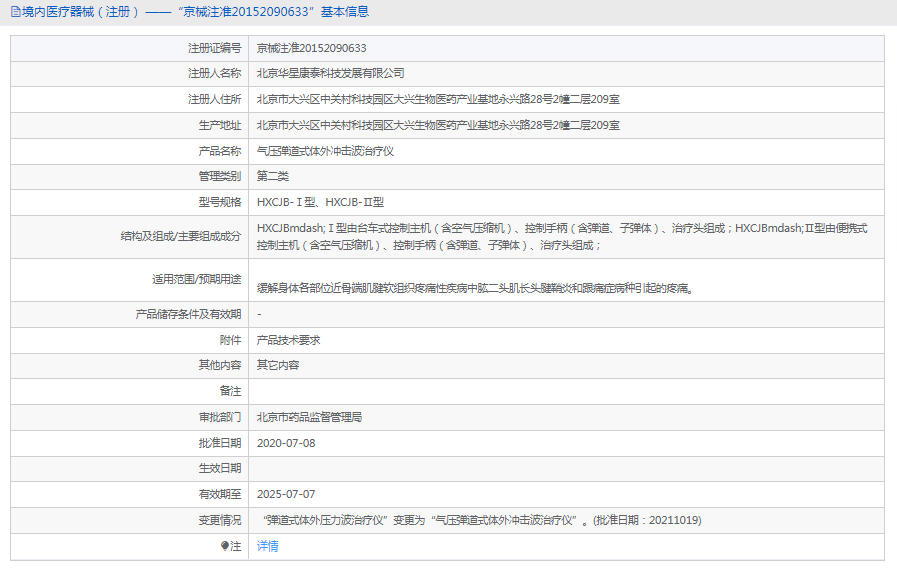The width and height of the screenshot is (897, 569).
Task: Click the 生产地址 label
Action: click(x=220, y=125)
